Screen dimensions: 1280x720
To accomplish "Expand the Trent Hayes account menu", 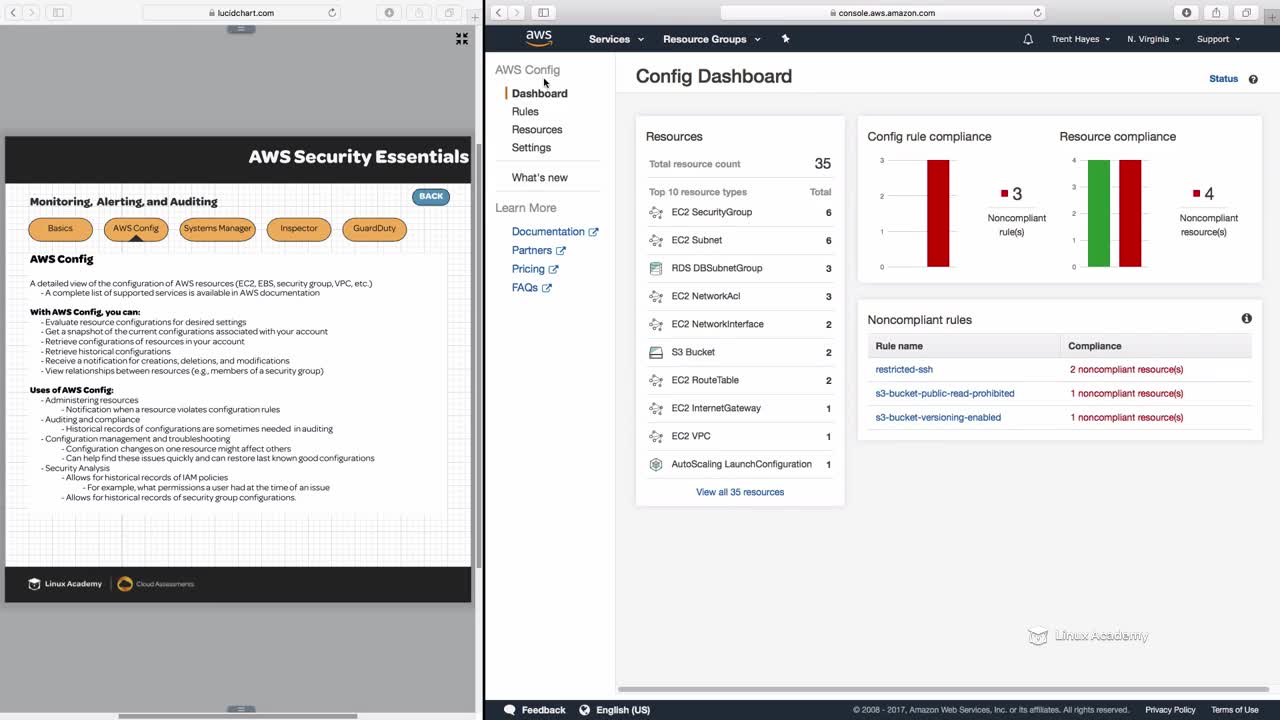I will (1081, 39).
